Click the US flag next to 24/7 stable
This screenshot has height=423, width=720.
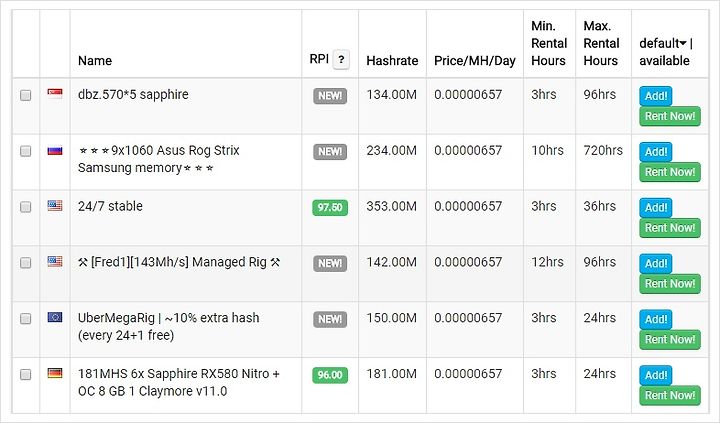coord(55,206)
